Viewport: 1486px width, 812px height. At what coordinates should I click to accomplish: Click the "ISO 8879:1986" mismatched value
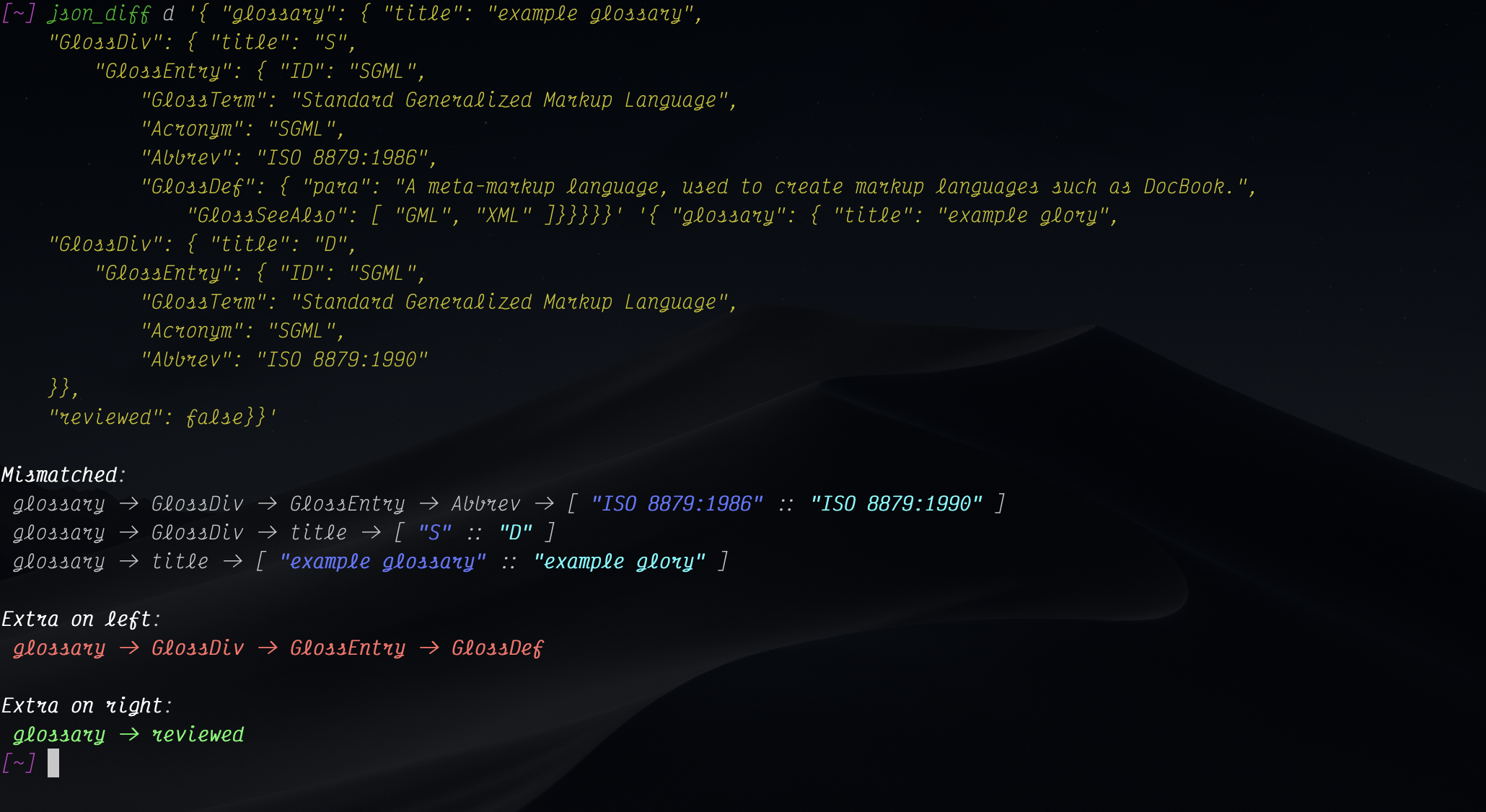[x=677, y=503]
